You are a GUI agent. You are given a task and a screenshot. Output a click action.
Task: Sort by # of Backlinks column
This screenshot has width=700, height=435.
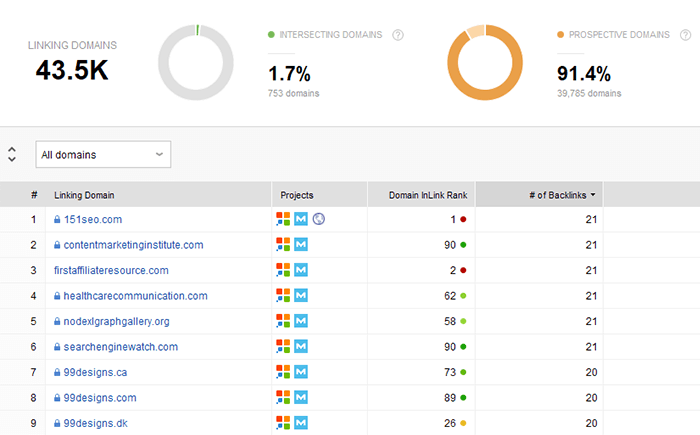pos(539,195)
